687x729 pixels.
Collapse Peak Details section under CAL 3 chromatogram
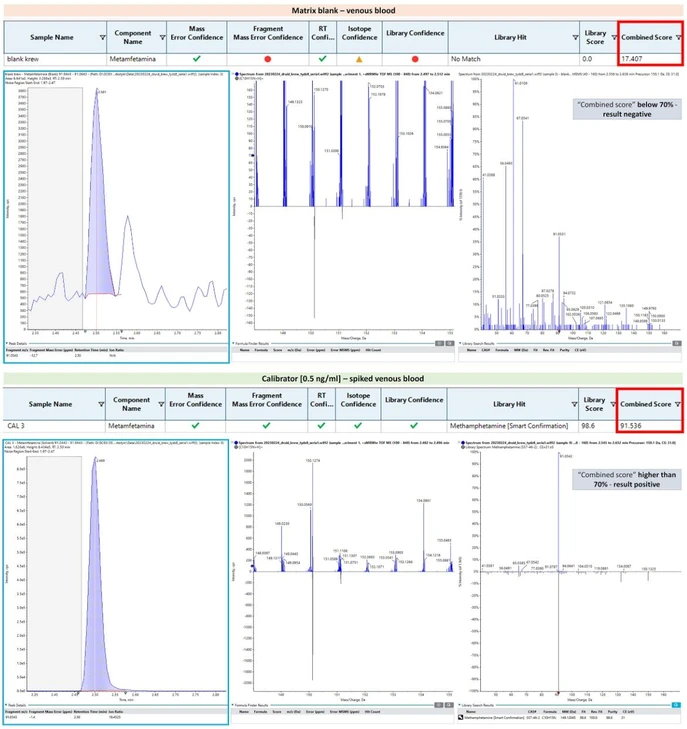[7, 705]
